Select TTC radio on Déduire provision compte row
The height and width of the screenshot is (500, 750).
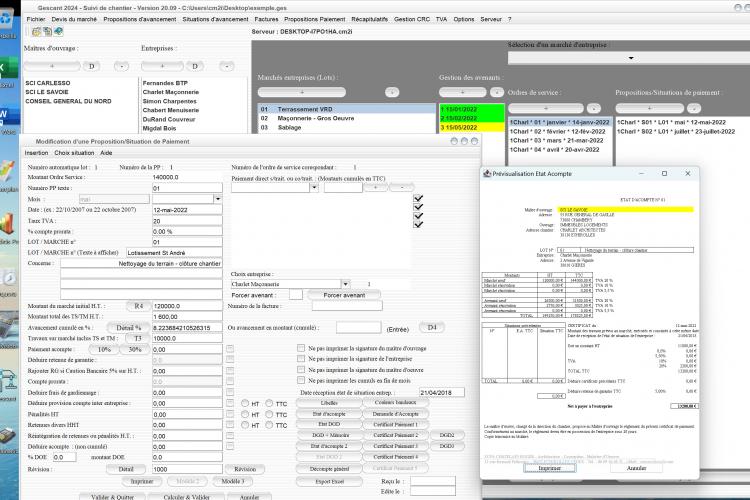click(269, 403)
